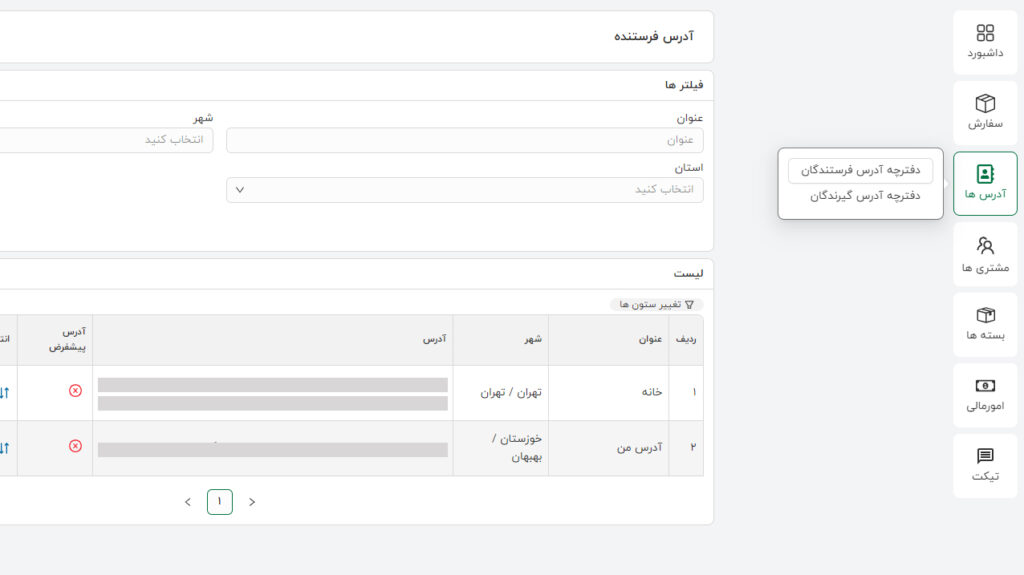Viewport: 1024px width, 575px height.
Task: Click page 1 pagination button
Action: pos(220,502)
